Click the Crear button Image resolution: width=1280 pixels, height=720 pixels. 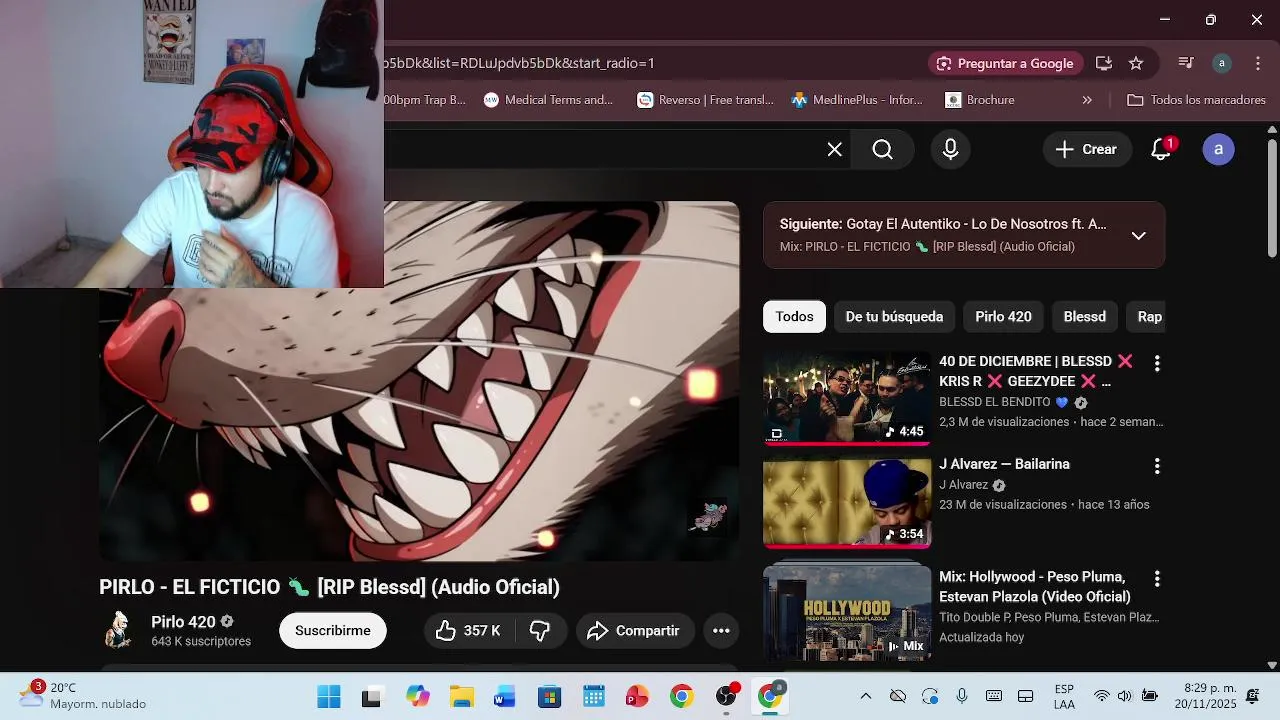coord(1087,149)
